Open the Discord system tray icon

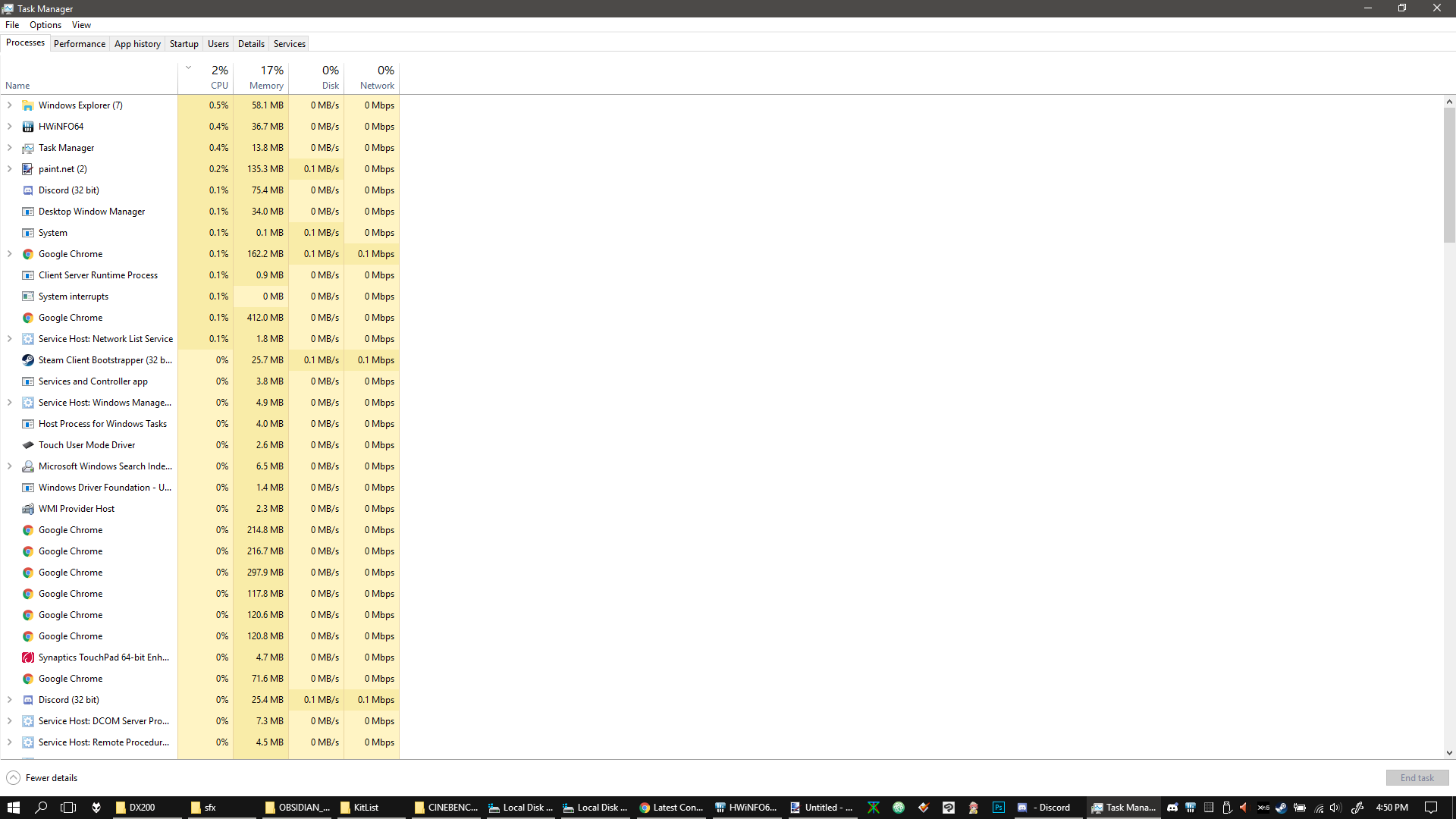tap(1172, 808)
